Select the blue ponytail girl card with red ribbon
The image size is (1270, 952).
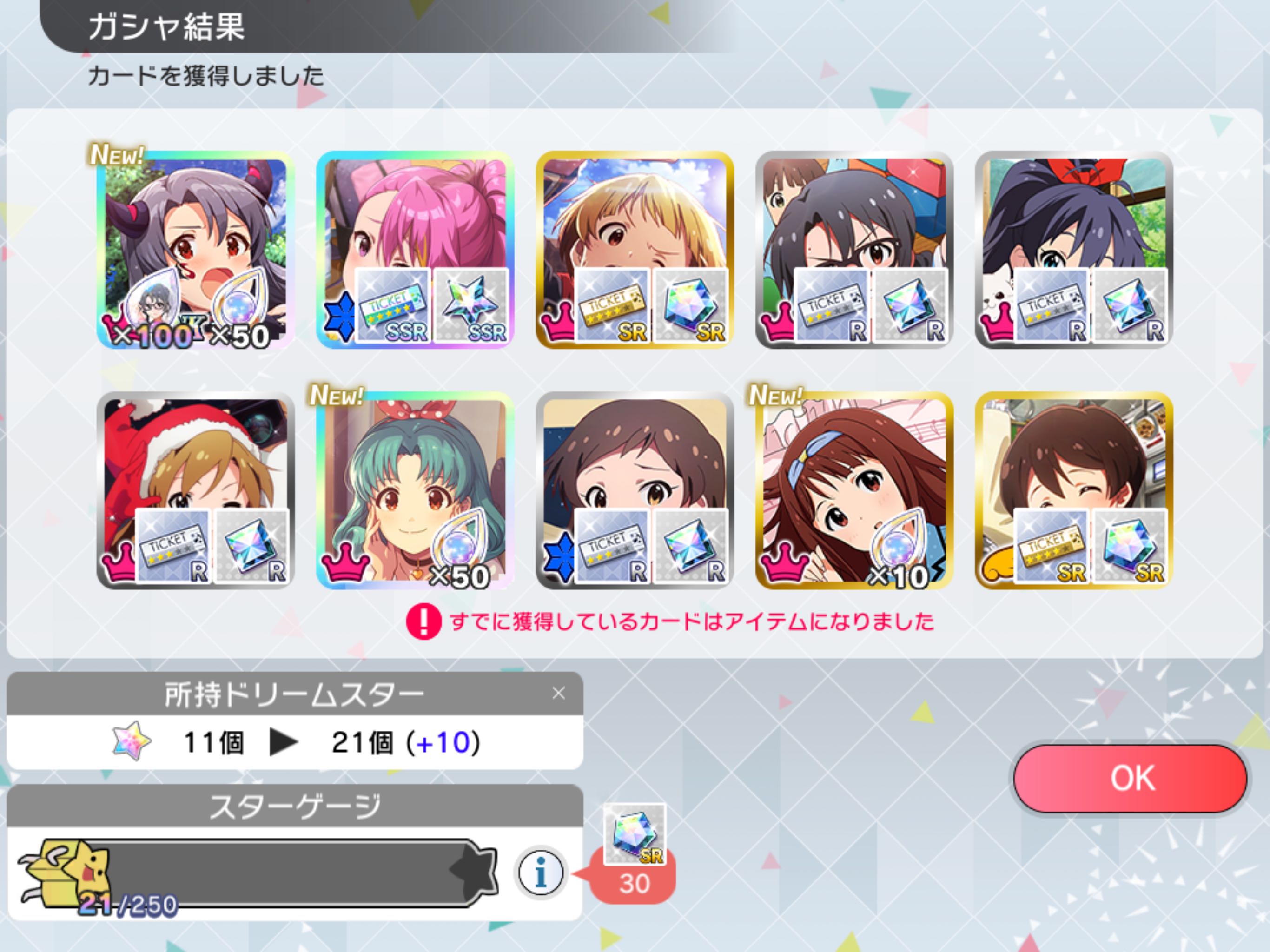(x=1074, y=250)
